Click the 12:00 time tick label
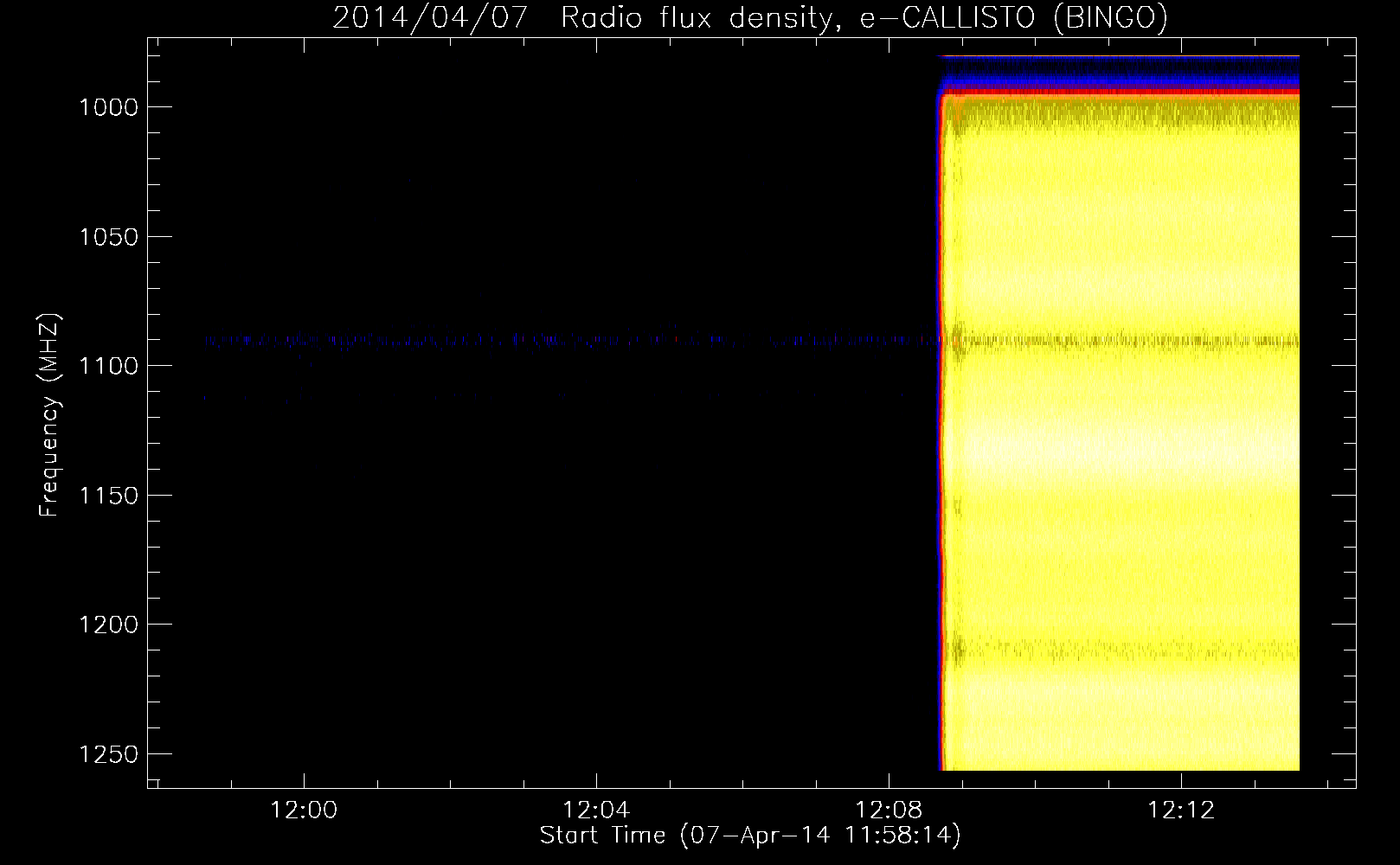 point(304,811)
